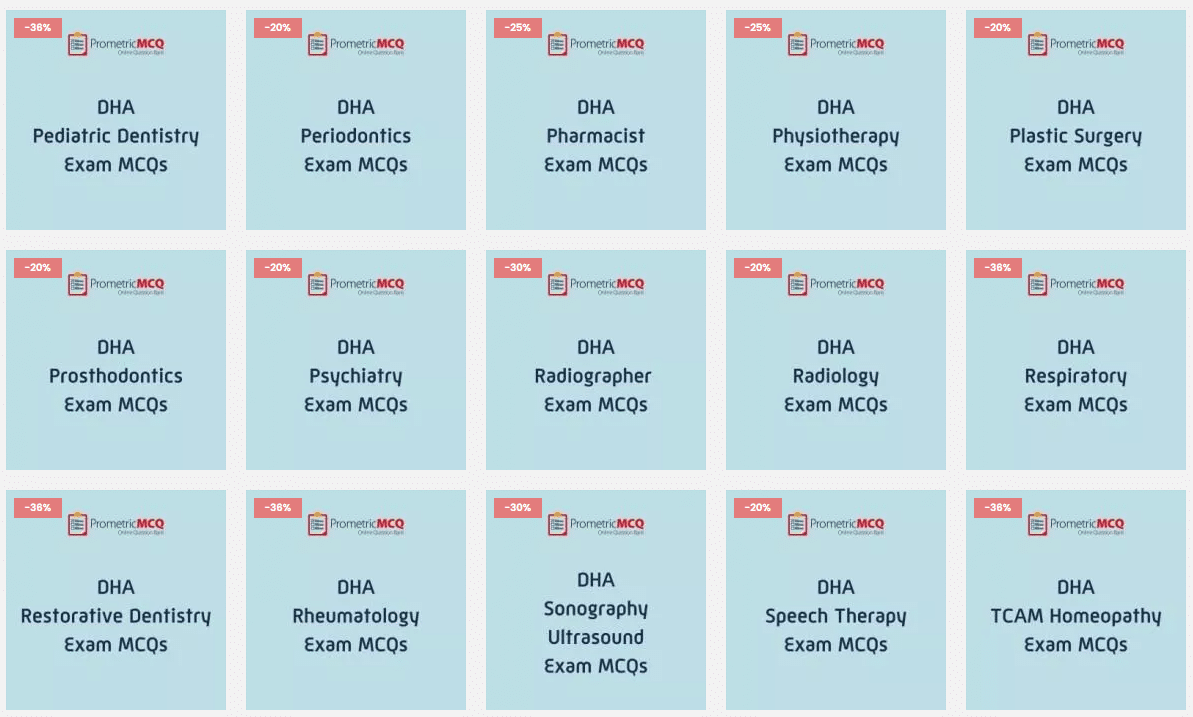Select the DHA Radiology Exam MCQs card
Image resolution: width=1193 pixels, height=717 pixels.
(835, 360)
